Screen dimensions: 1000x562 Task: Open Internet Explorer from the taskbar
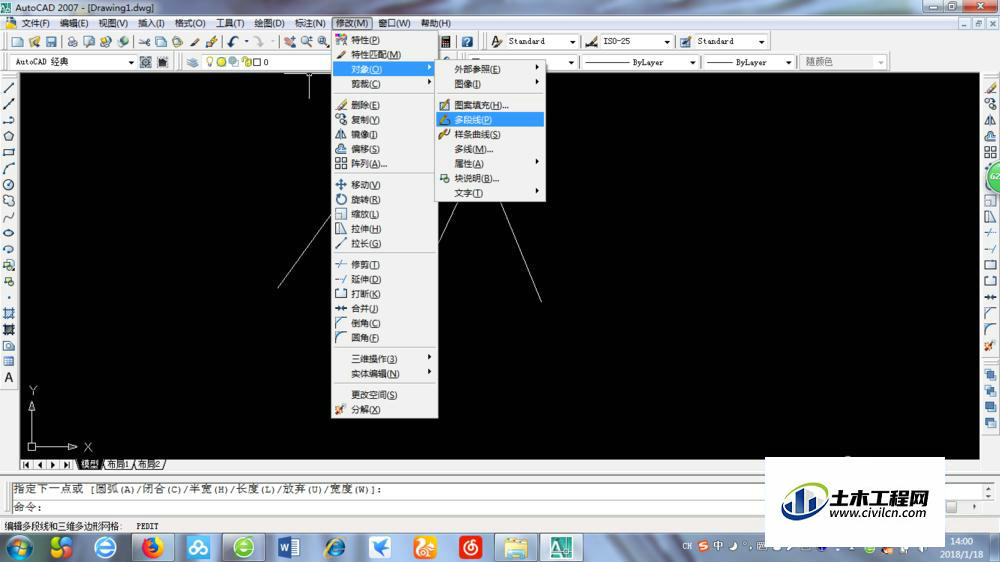click(334, 548)
